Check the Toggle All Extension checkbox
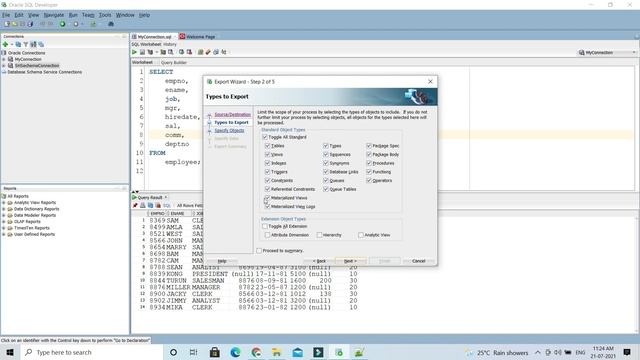 265,226
